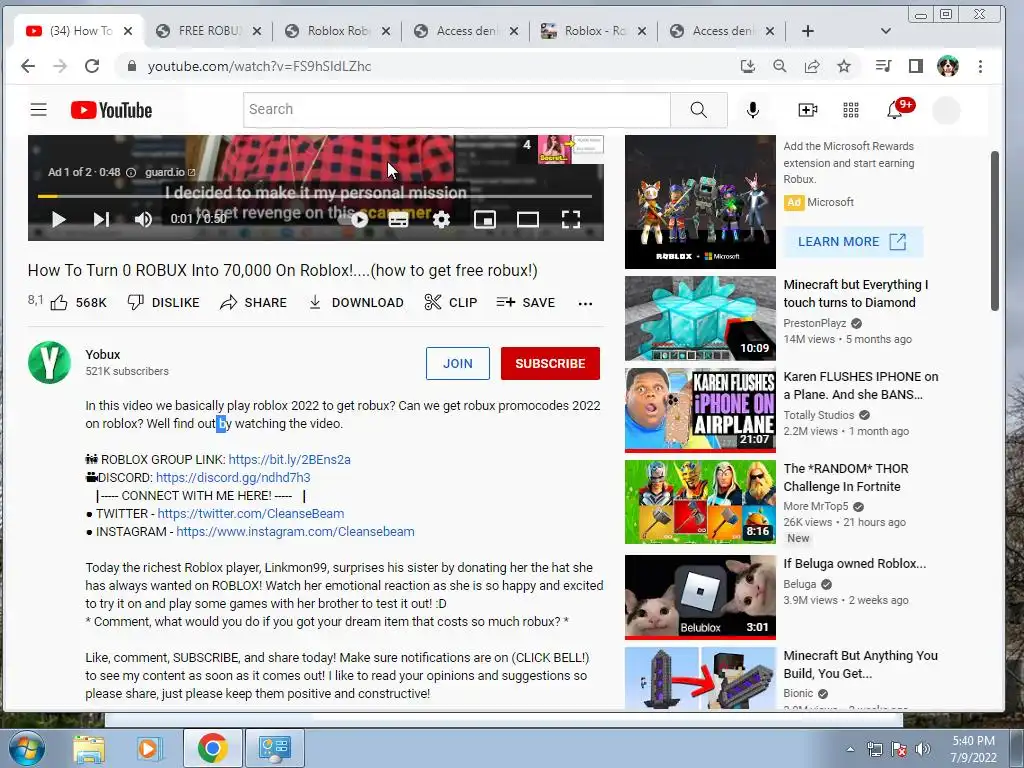Open Windows Start button

point(27,748)
